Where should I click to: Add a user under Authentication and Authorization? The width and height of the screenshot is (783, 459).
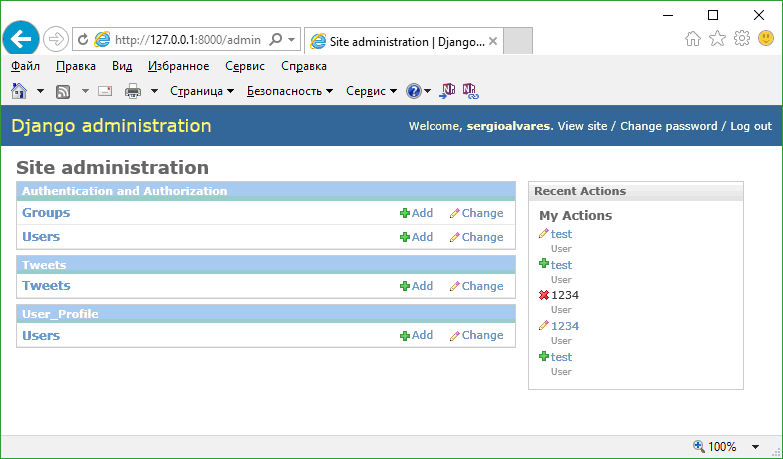point(416,237)
